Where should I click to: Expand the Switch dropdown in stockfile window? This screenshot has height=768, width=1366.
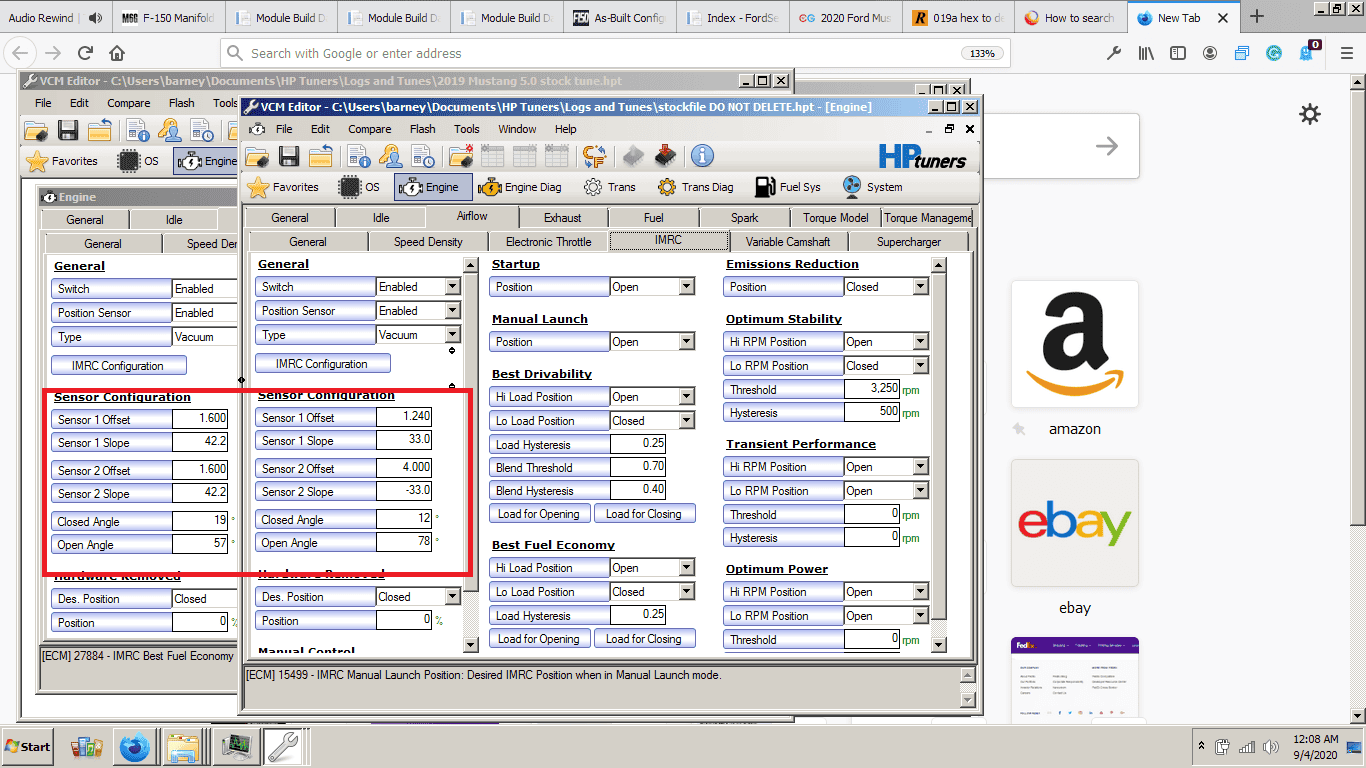452,287
